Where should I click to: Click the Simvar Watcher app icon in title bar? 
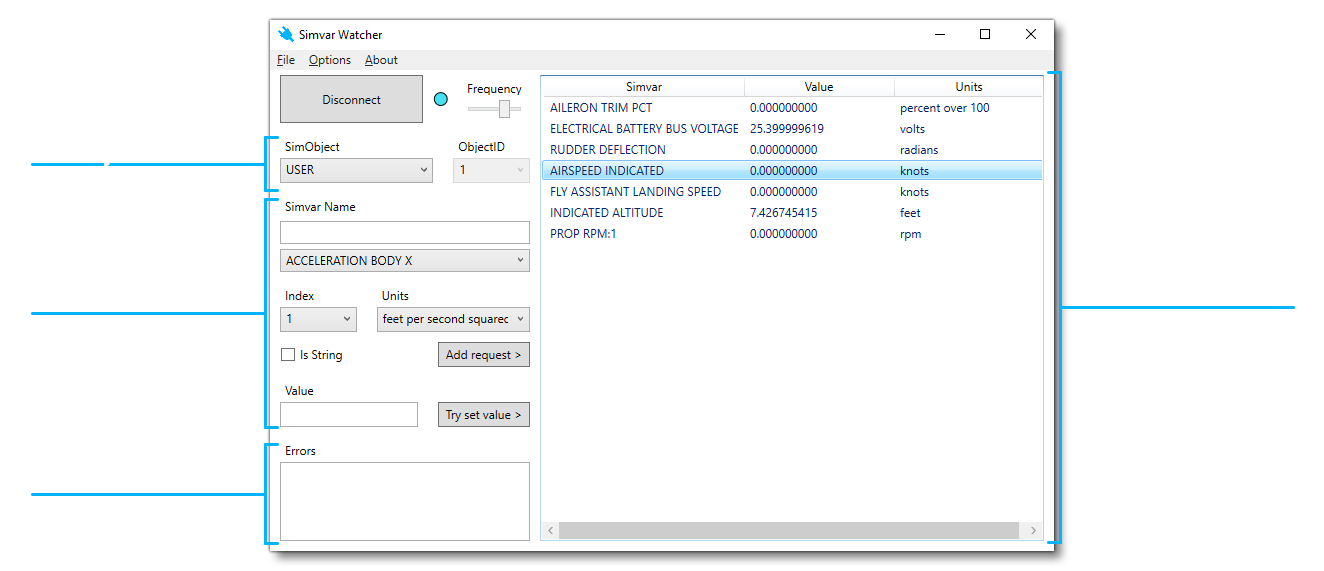(286, 34)
